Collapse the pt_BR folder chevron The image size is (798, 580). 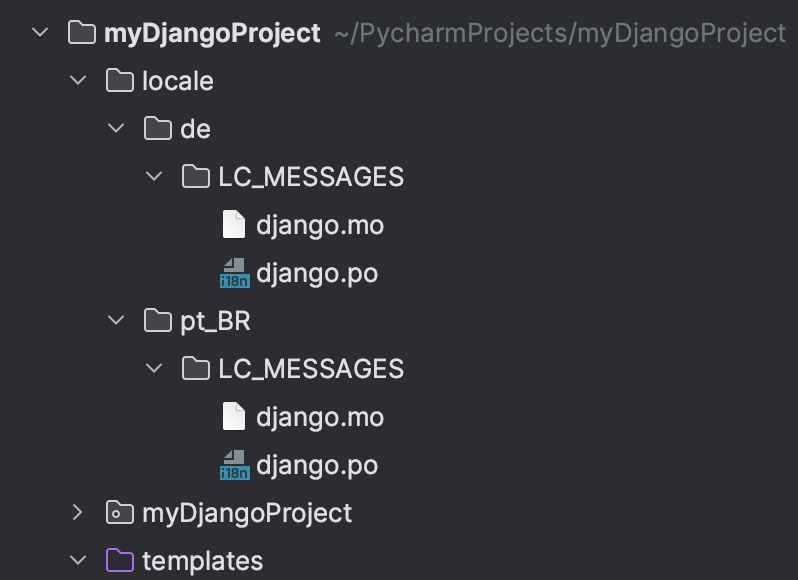pyautogui.click(x=116, y=320)
